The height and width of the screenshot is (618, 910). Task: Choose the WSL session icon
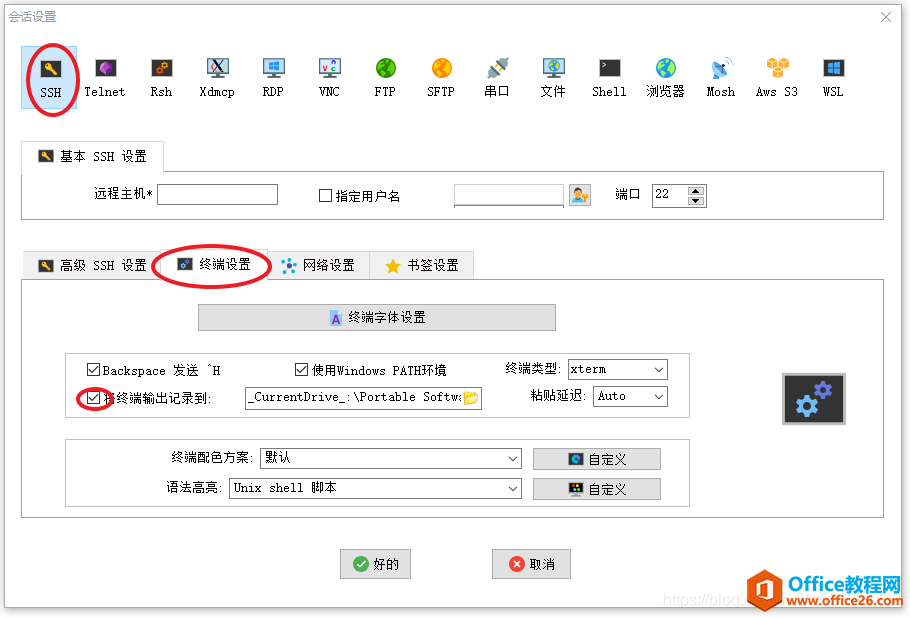(x=833, y=78)
